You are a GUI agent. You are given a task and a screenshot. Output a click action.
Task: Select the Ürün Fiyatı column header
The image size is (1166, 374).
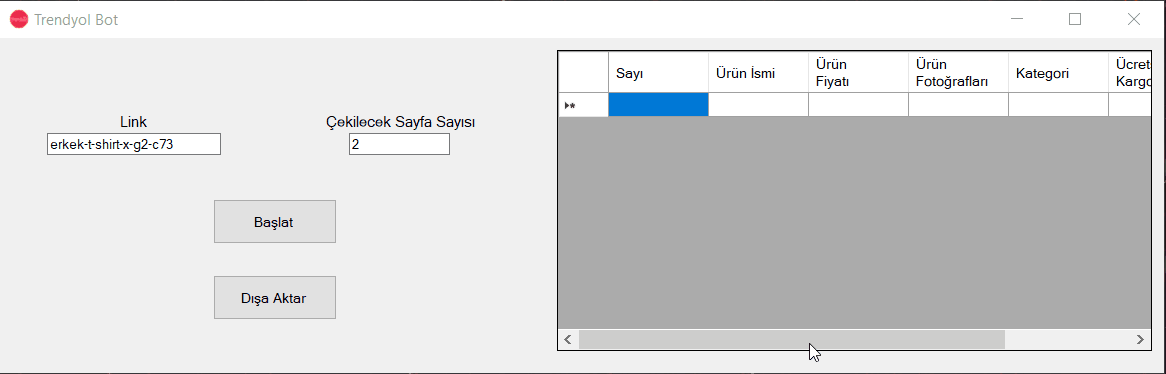(858, 73)
